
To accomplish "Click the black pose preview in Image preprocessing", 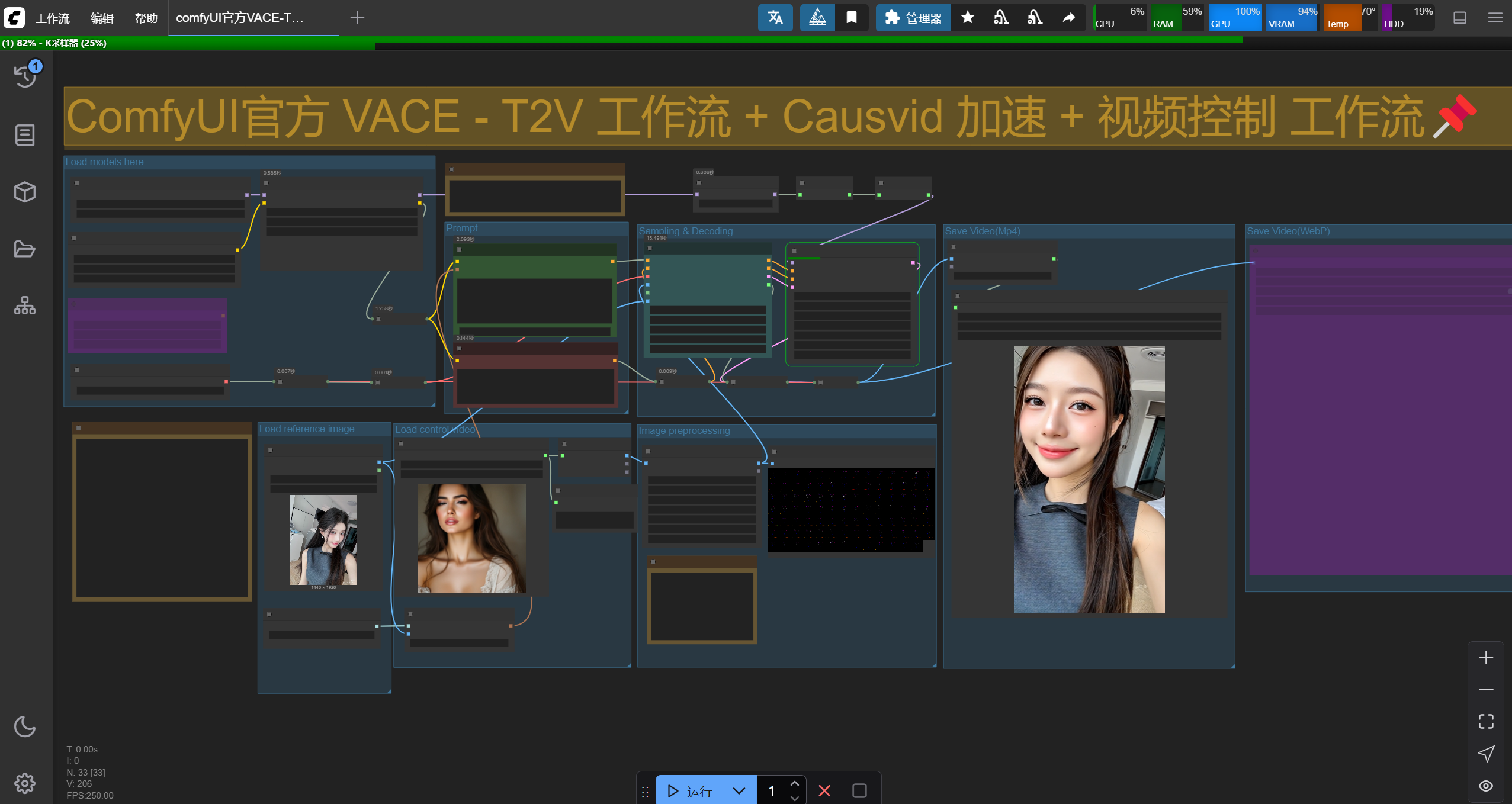I will coord(851,510).
